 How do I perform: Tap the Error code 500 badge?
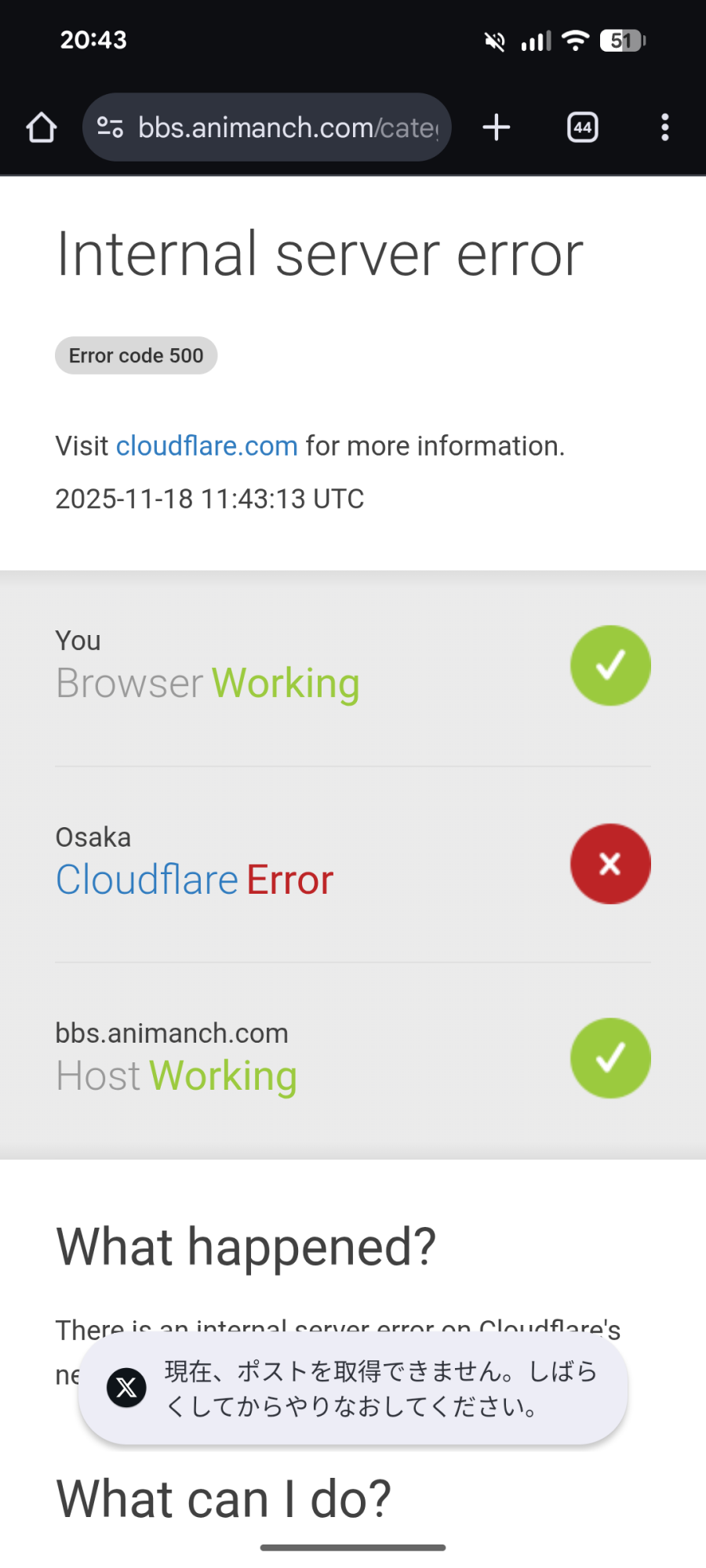[x=136, y=356]
